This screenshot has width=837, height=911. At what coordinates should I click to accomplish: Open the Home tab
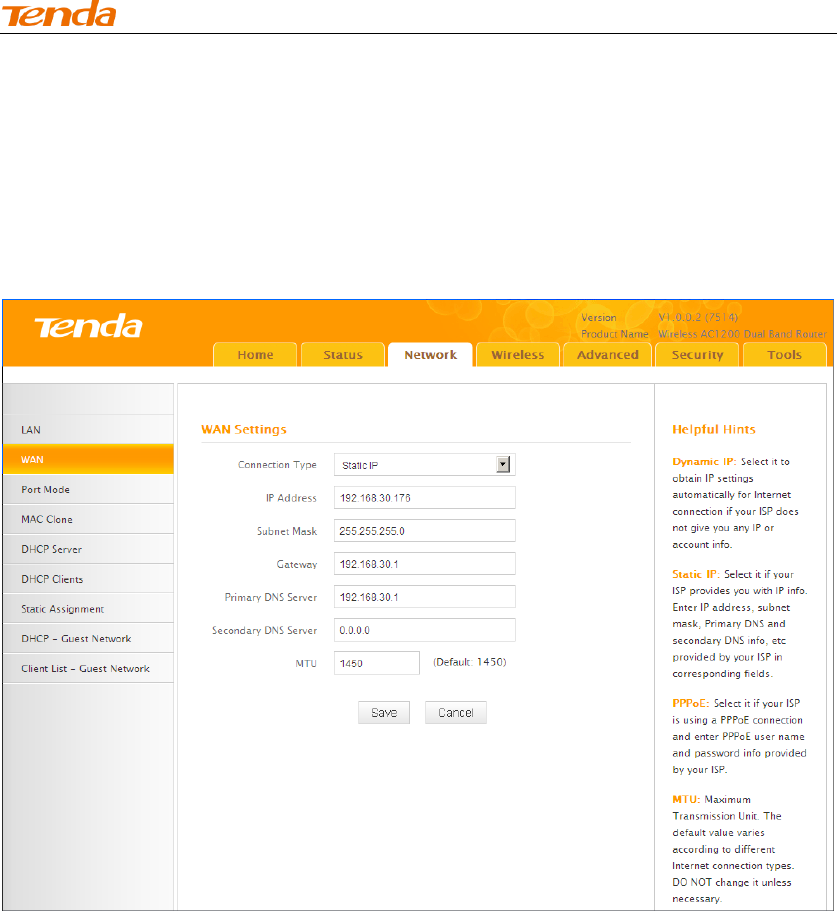point(255,354)
